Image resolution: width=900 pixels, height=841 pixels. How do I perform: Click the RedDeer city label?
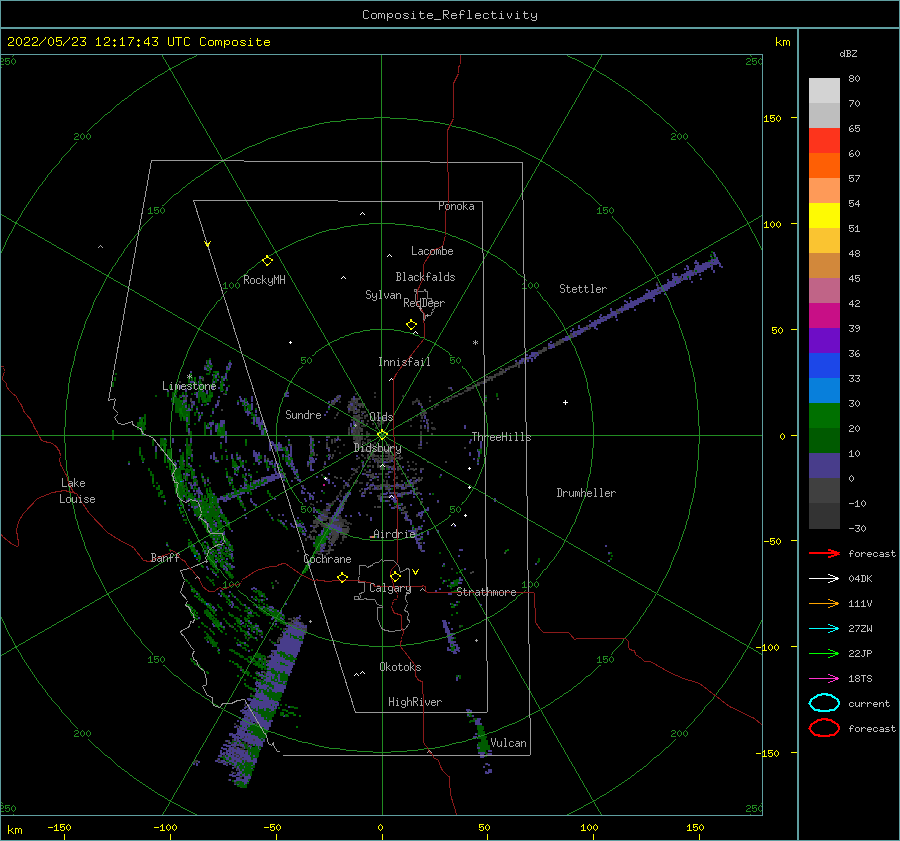(424, 303)
